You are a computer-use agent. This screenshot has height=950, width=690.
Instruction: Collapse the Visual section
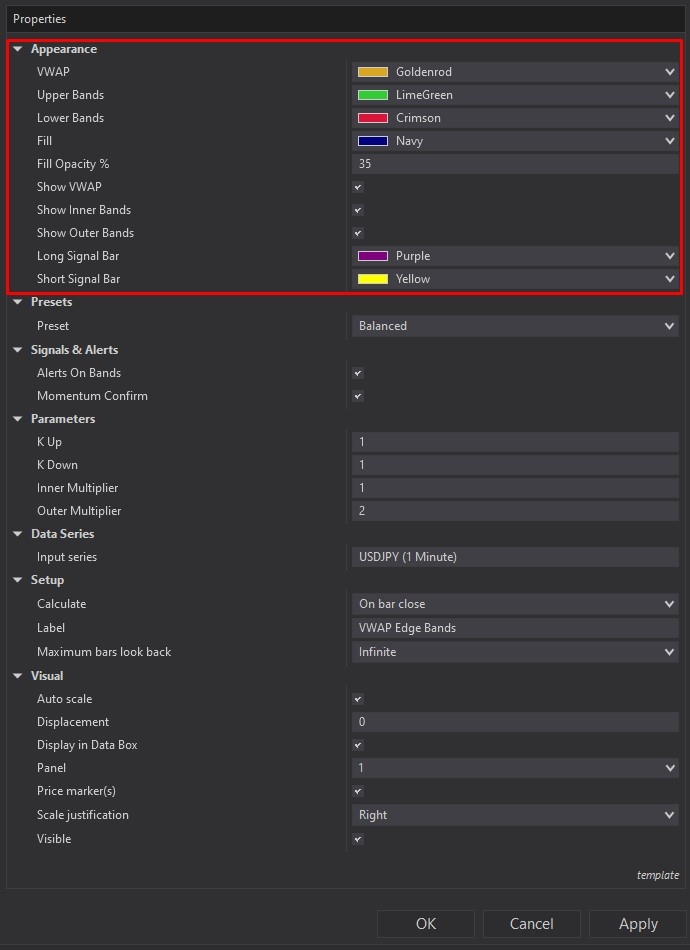18,675
